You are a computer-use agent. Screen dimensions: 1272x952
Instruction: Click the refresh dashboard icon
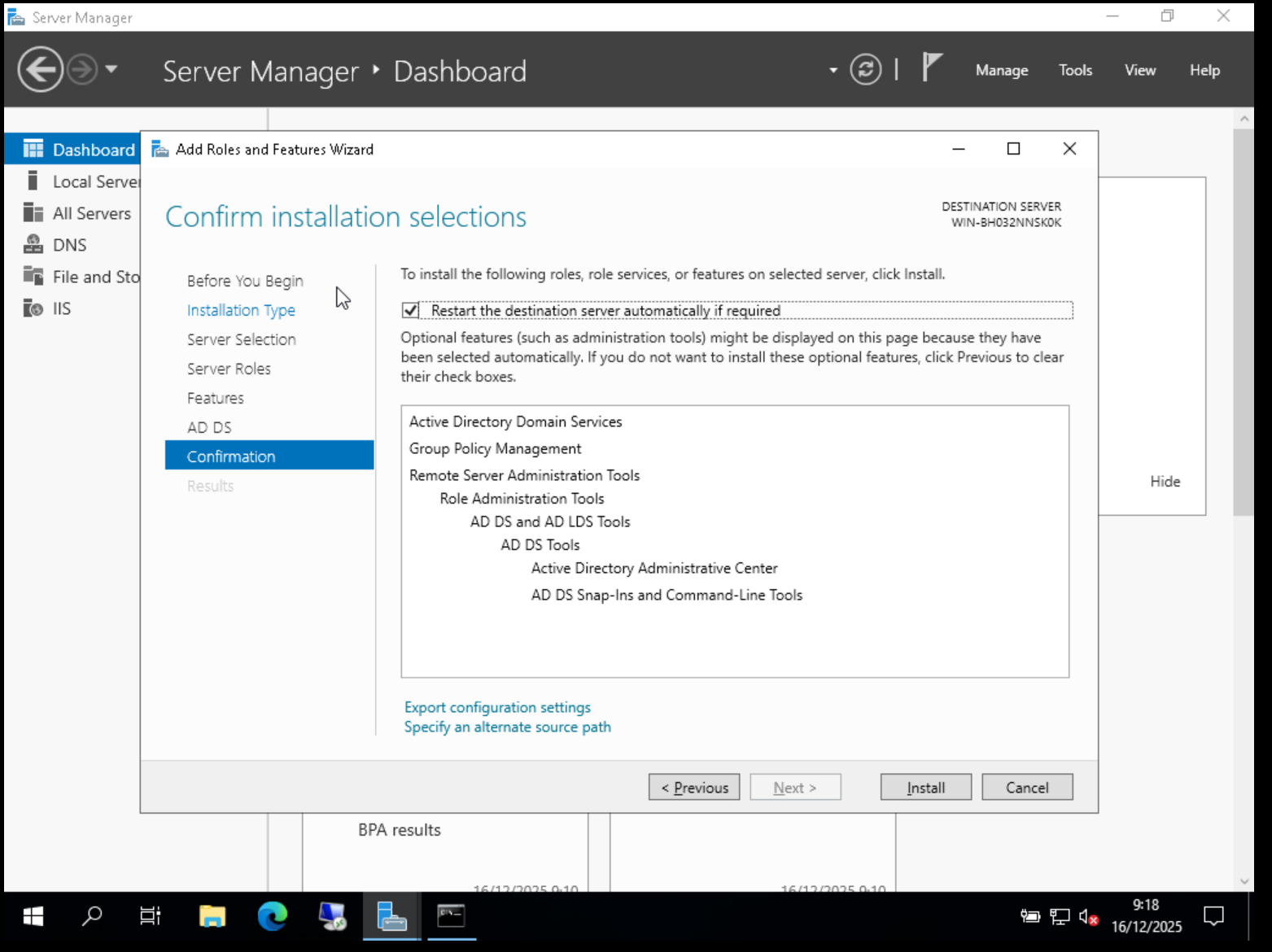(x=865, y=70)
